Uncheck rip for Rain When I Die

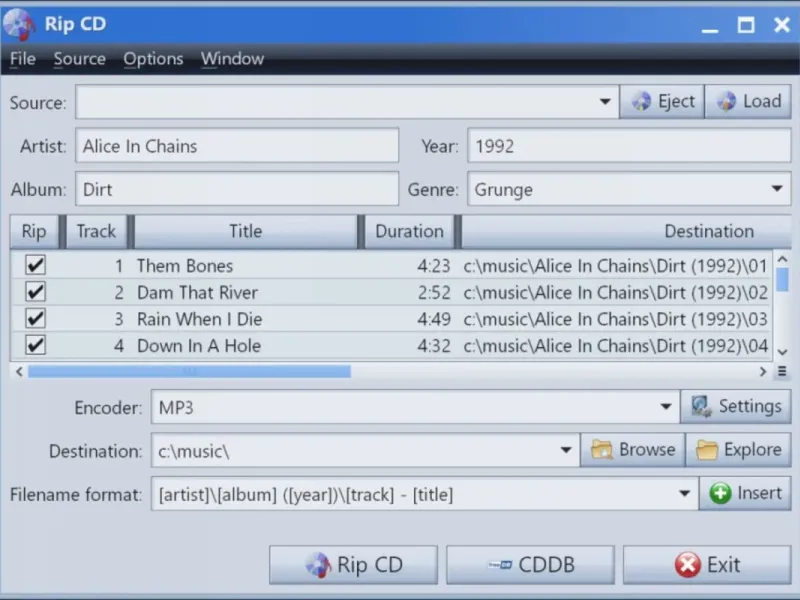pos(35,318)
